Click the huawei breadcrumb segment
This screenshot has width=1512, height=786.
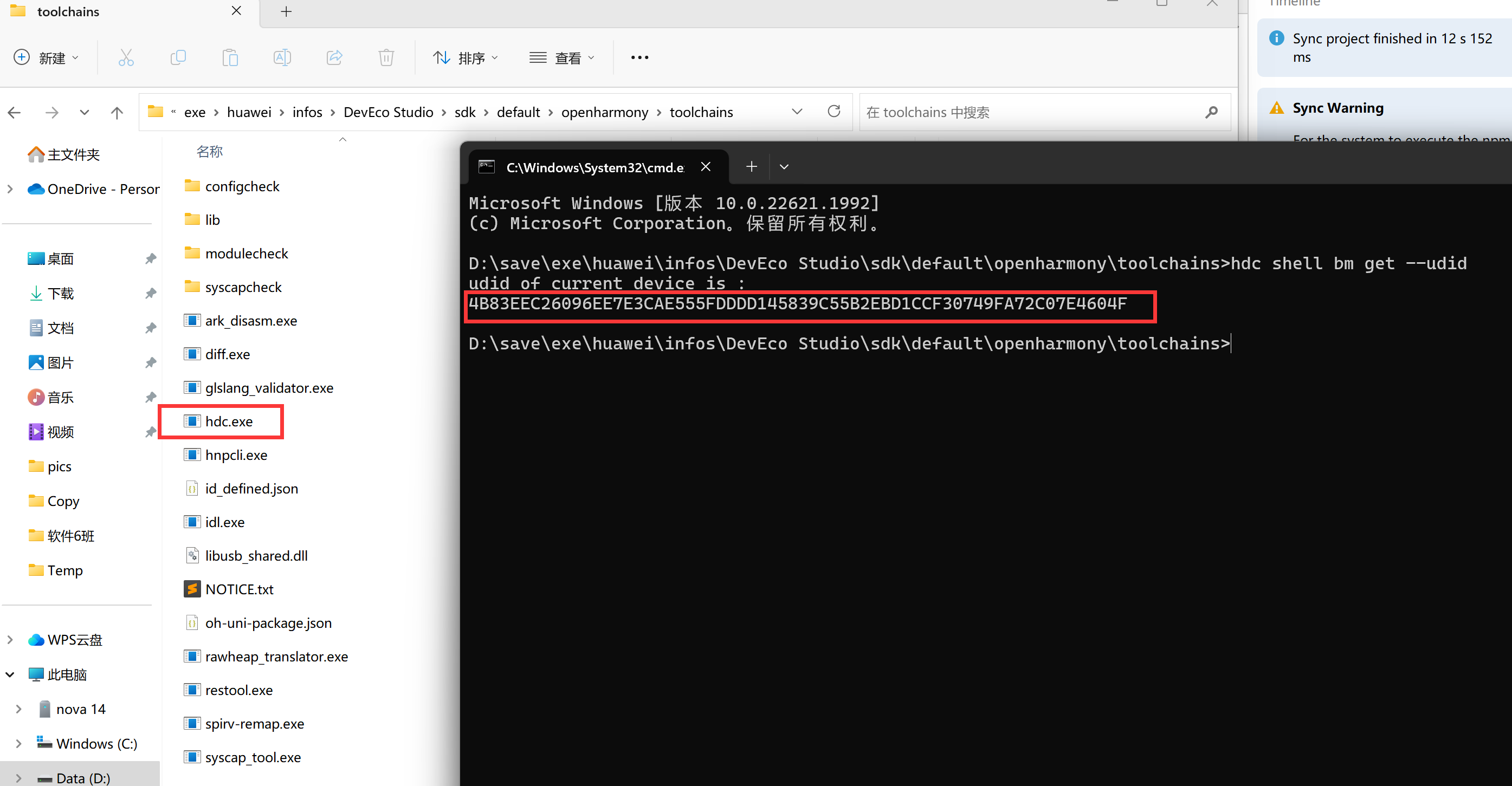pos(249,112)
